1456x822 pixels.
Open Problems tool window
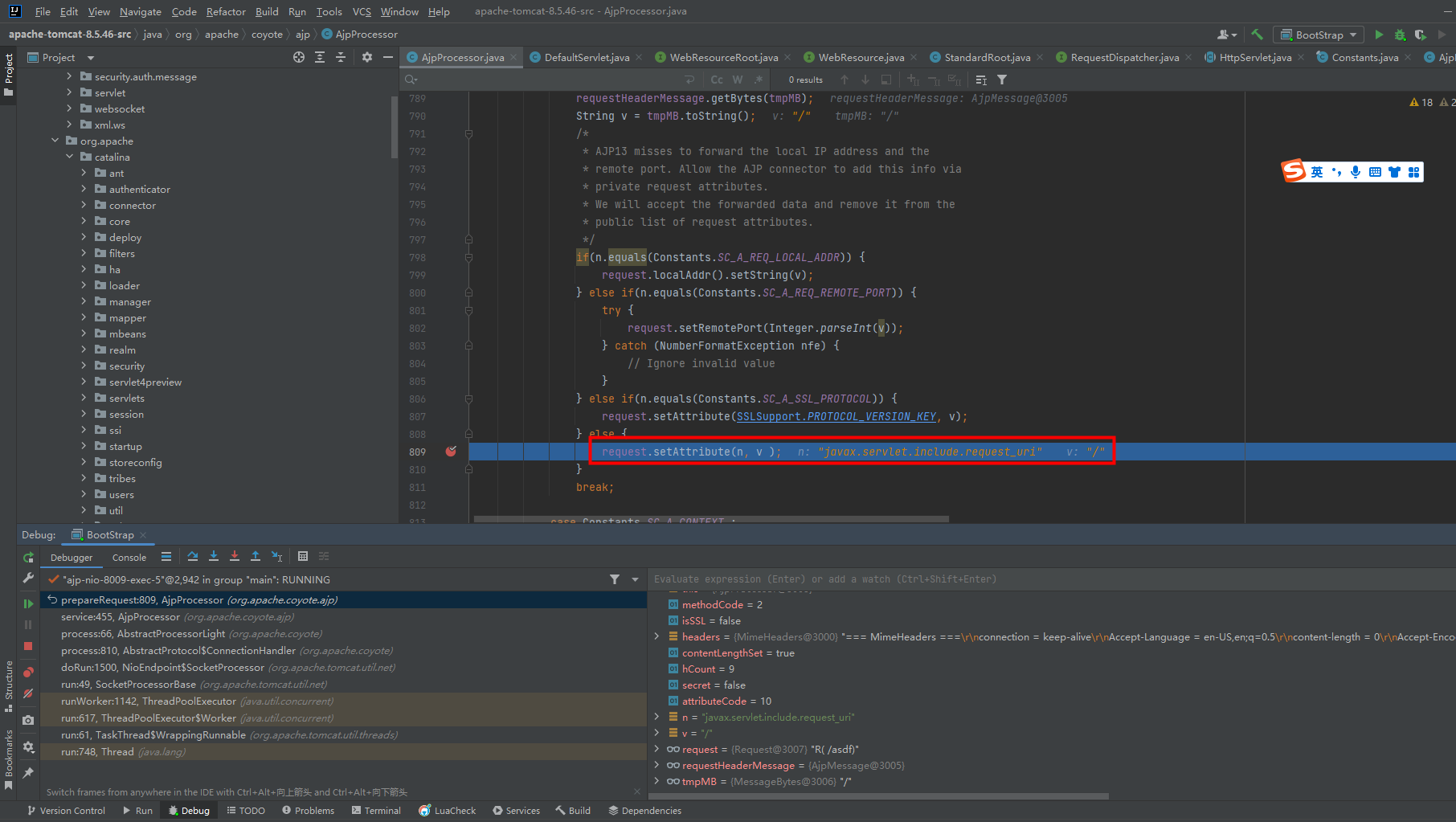pos(308,810)
